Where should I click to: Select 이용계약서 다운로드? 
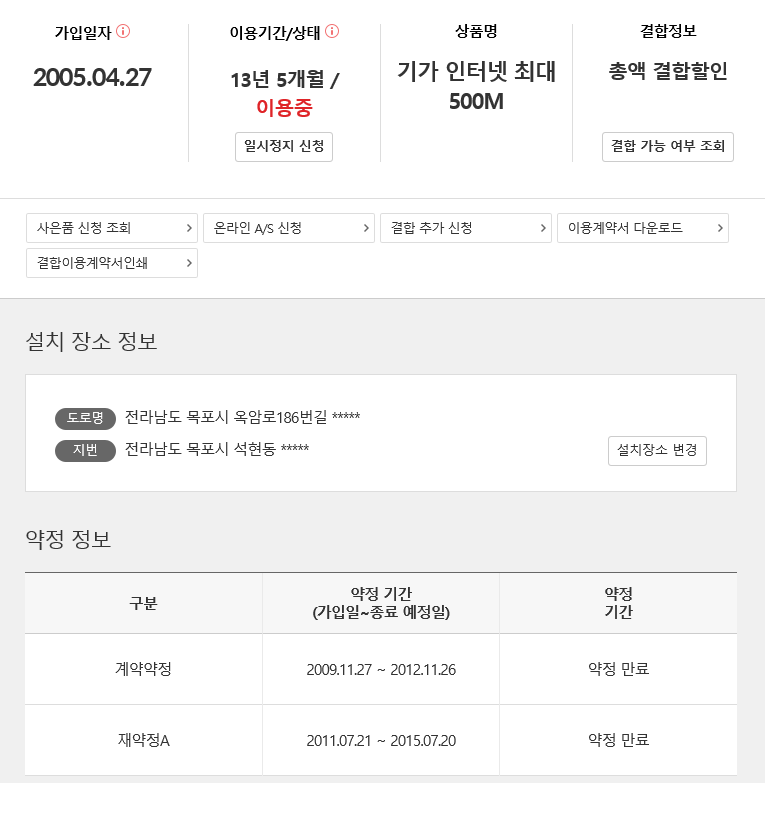[x=632, y=228]
